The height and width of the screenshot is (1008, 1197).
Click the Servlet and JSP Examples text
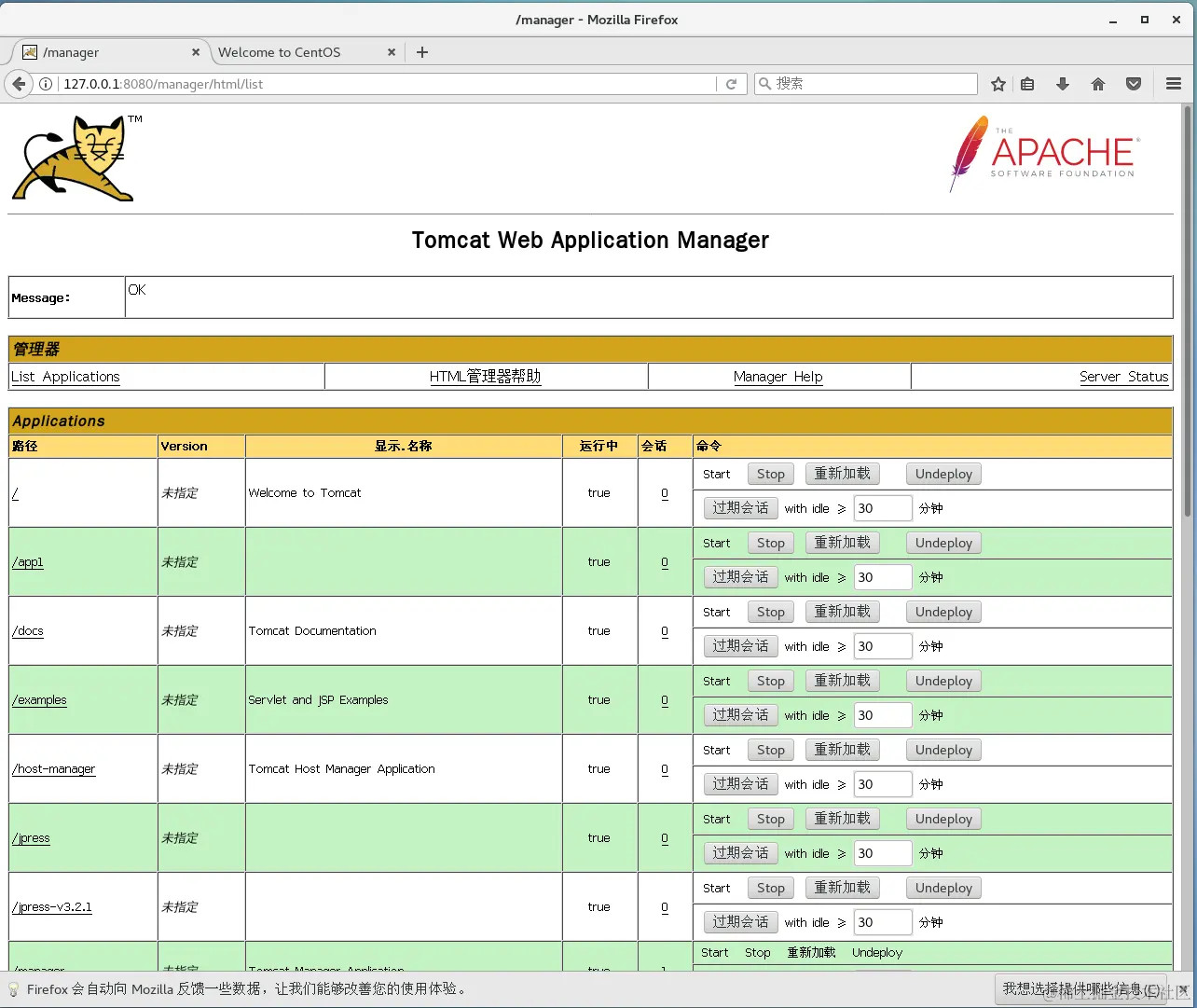coord(318,700)
